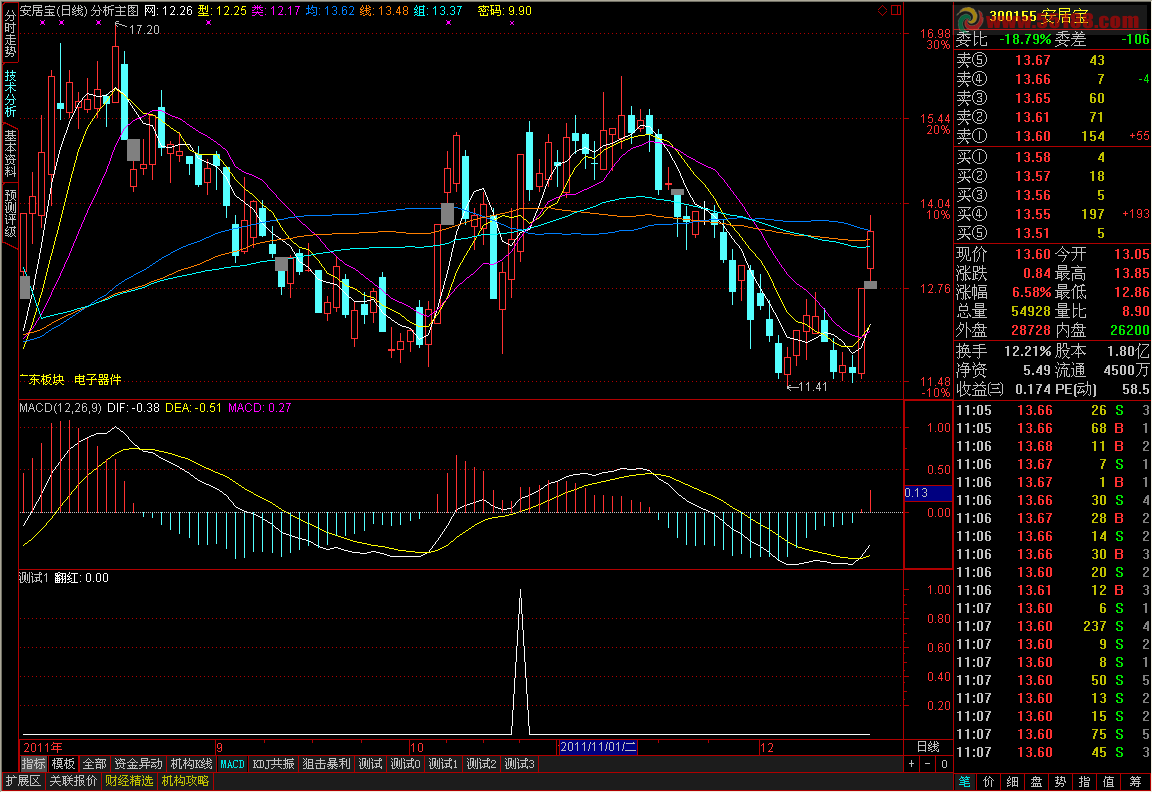Image resolution: width=1152 pixels, height=793 pixels.
Task: Click the 300155 stock logo icon
Action: tap(968, 20)
